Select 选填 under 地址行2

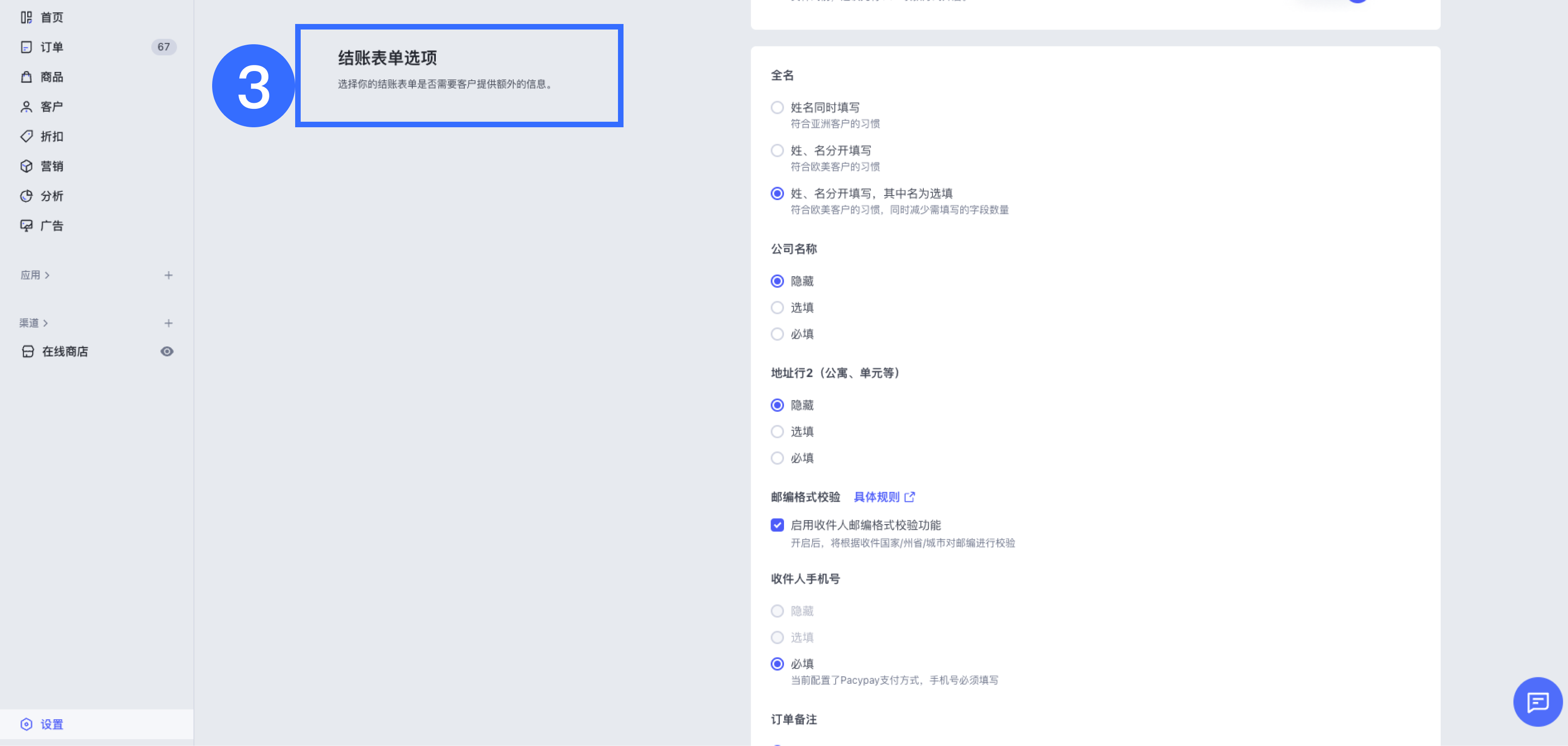777,432
